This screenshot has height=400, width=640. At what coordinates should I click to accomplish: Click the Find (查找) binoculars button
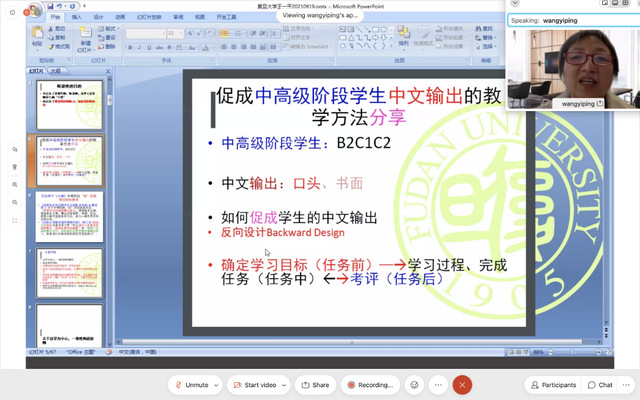click(484, 29)
